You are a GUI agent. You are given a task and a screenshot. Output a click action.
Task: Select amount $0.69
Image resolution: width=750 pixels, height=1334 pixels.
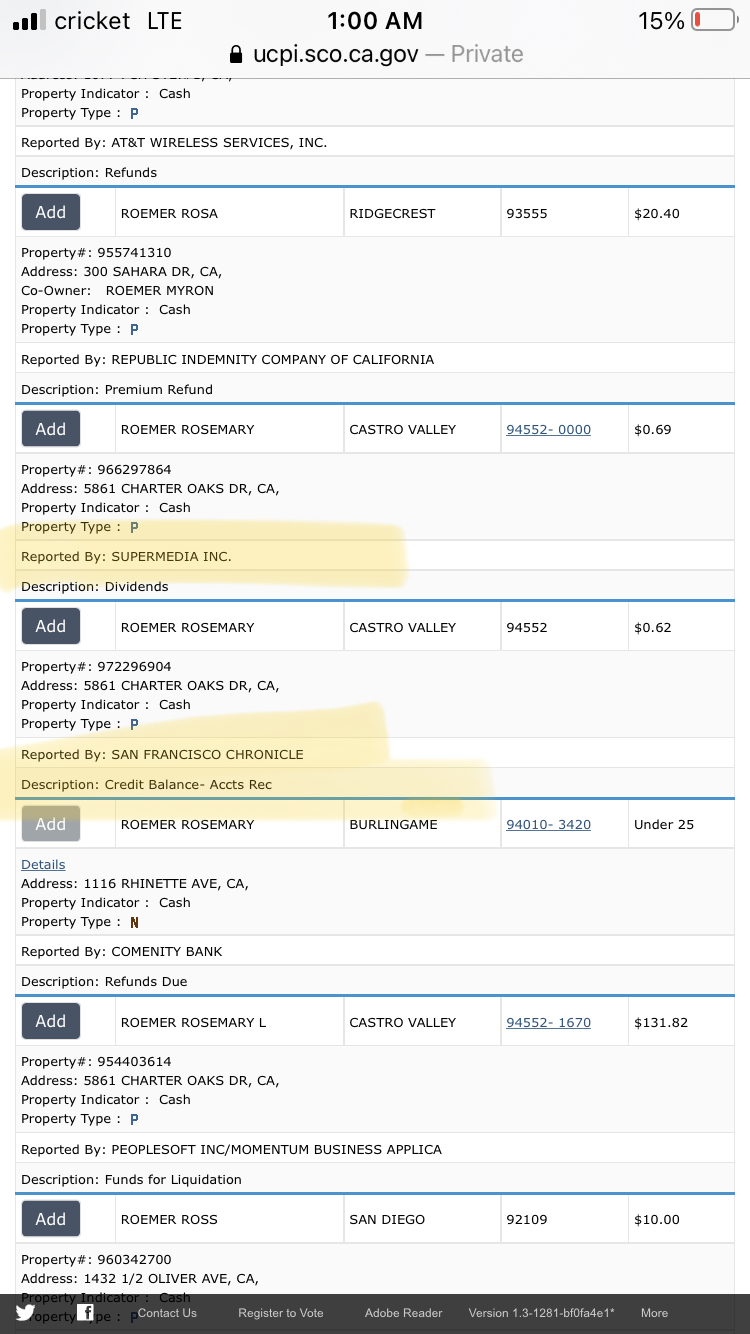click(x=653, y=429)
